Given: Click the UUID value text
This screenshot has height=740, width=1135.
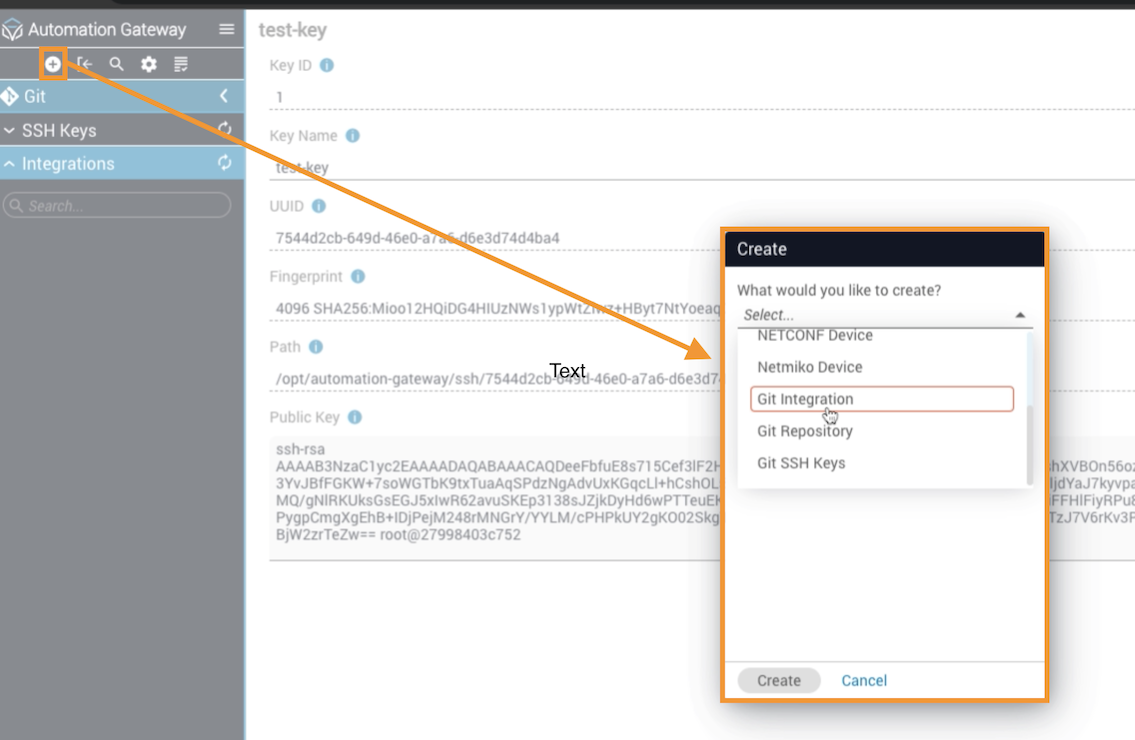Looking at the screenshot, I should [418, 238].
